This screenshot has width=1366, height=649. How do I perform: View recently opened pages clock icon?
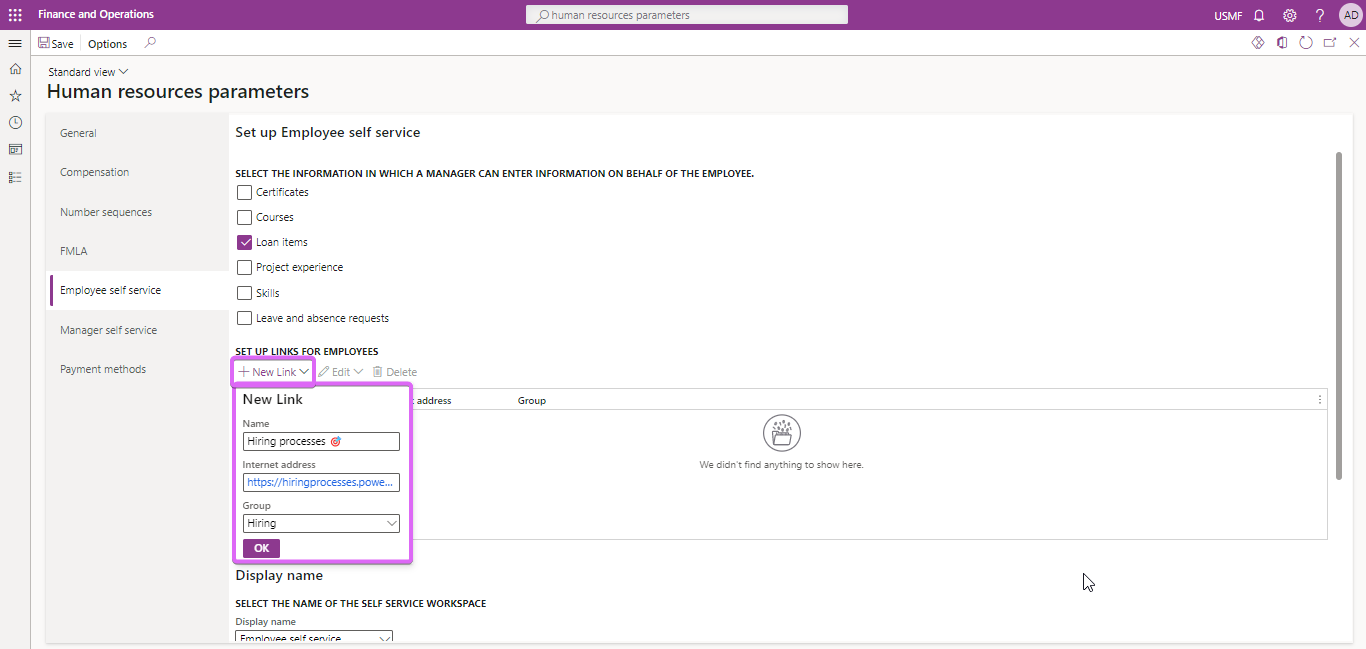pyautogui.click(x=14, y=122)
